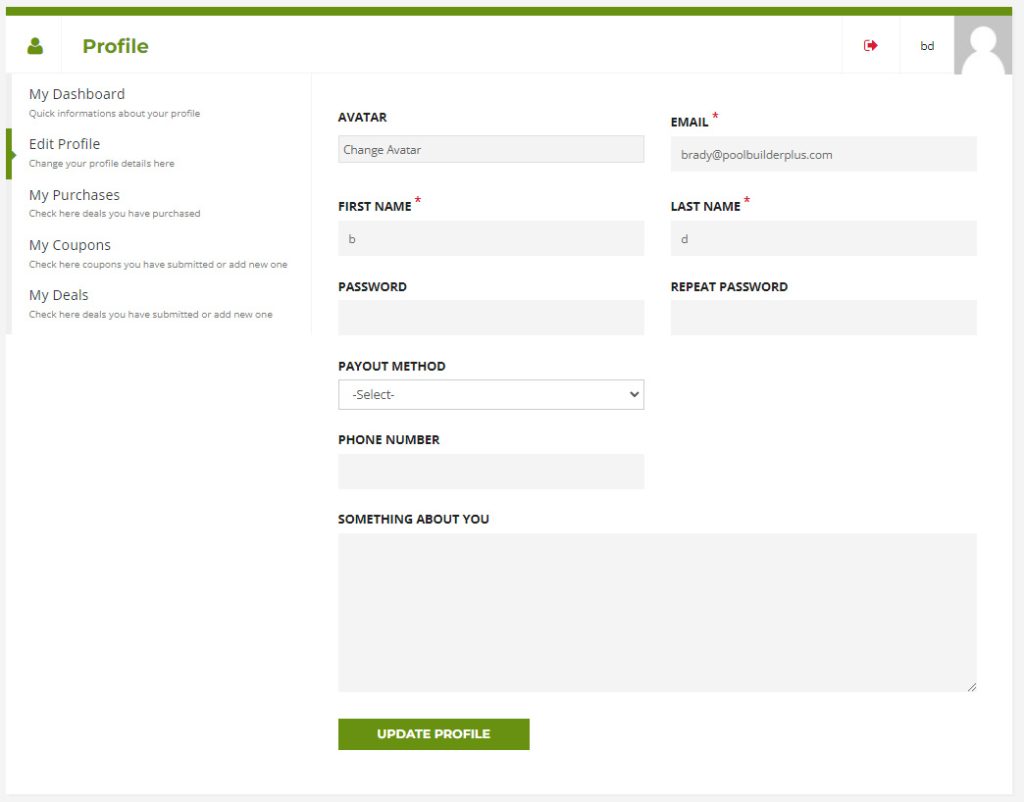1024x802 pixels.
Task: Click the bd username in header
Action: tap(927, 46)
